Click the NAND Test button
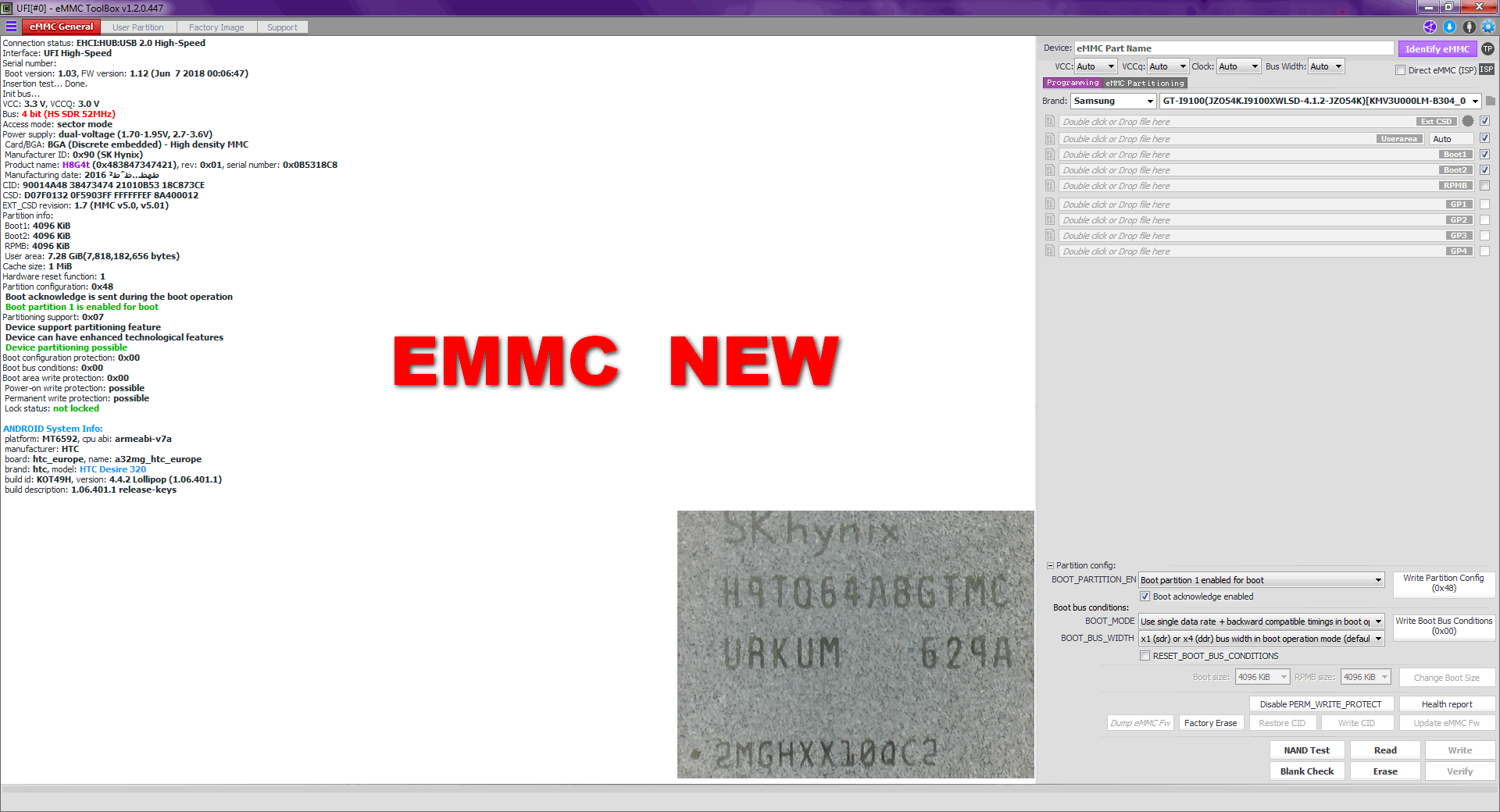This screenshot has width=1500, height=812. coord(1306,750)
